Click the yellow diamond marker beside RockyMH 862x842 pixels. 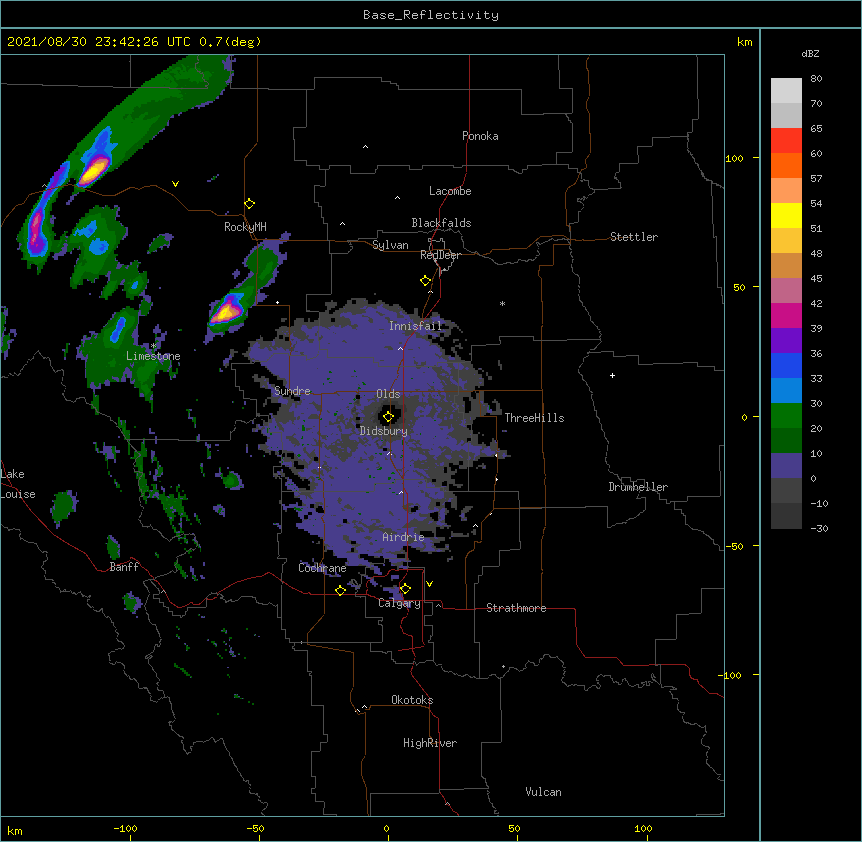[249, 204]
